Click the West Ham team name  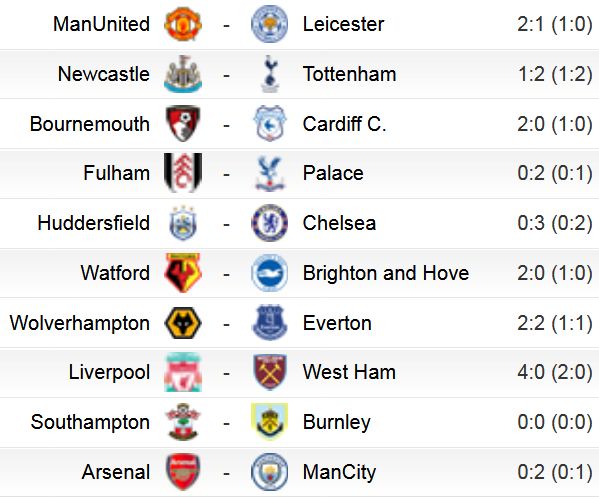(349, 372)
